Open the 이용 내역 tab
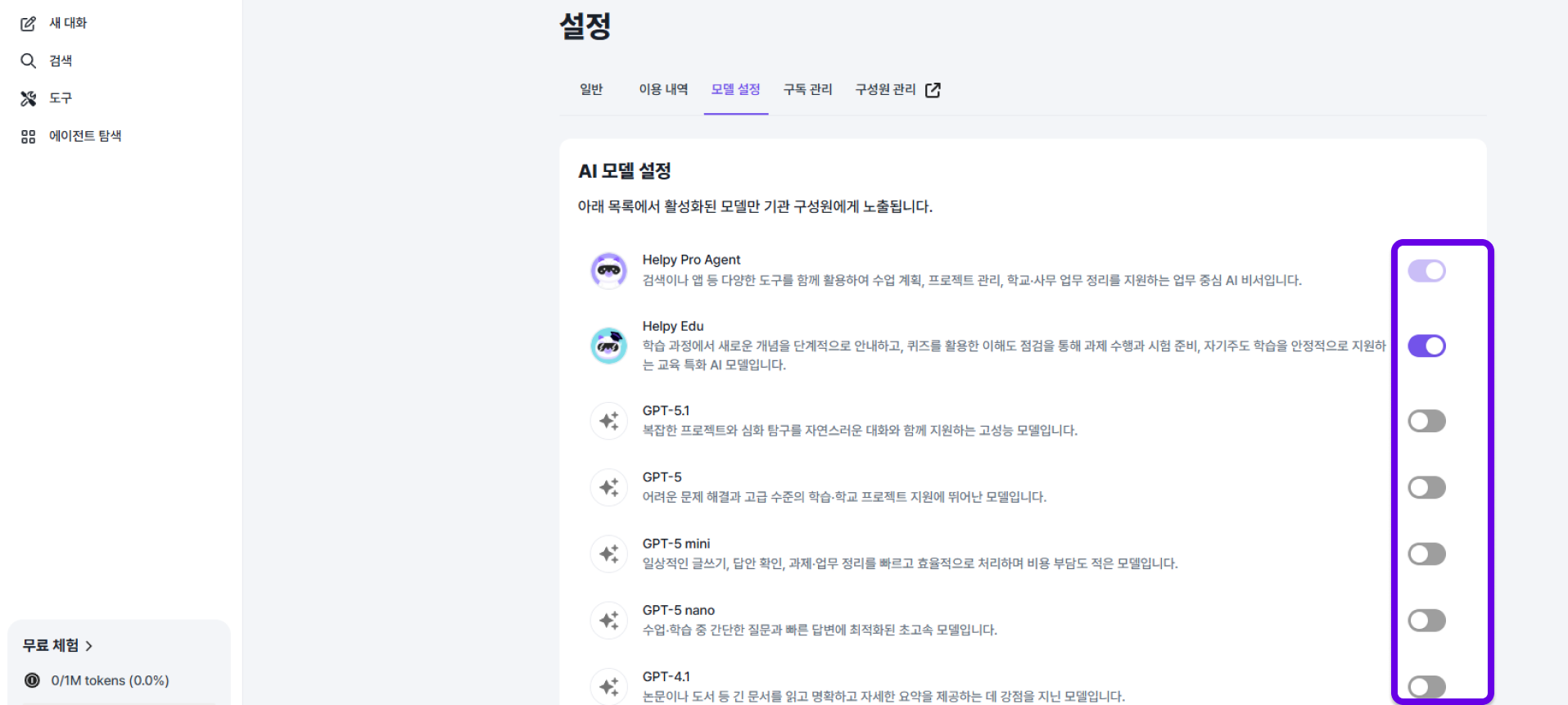1568x705 pixels. coord(663,89)
